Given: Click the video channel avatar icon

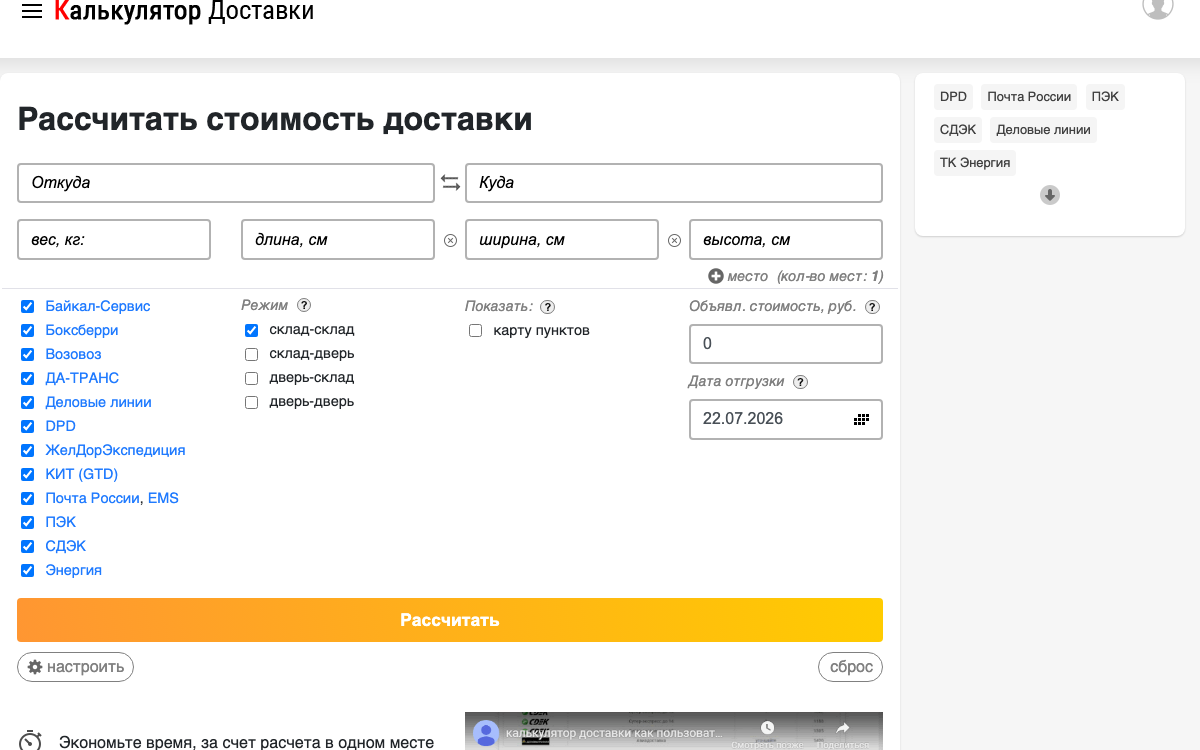Looking at the screenshot, I should click(486, 732).
